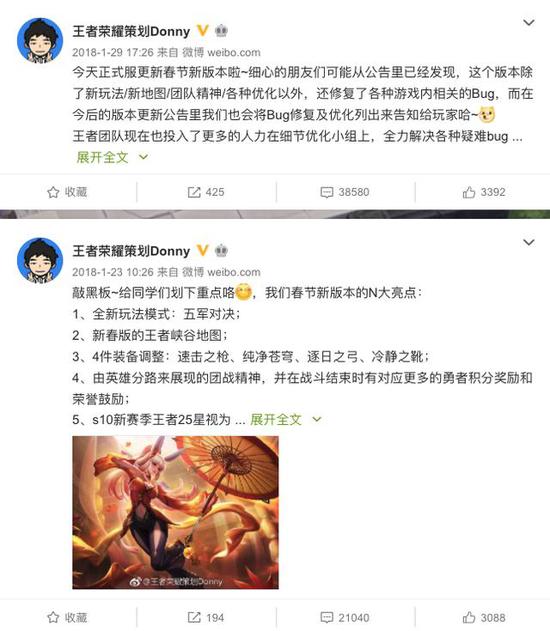Viewport: 550px width, 631px height.
Task: Open the chevron menu on second post
Action: point(529,242)
